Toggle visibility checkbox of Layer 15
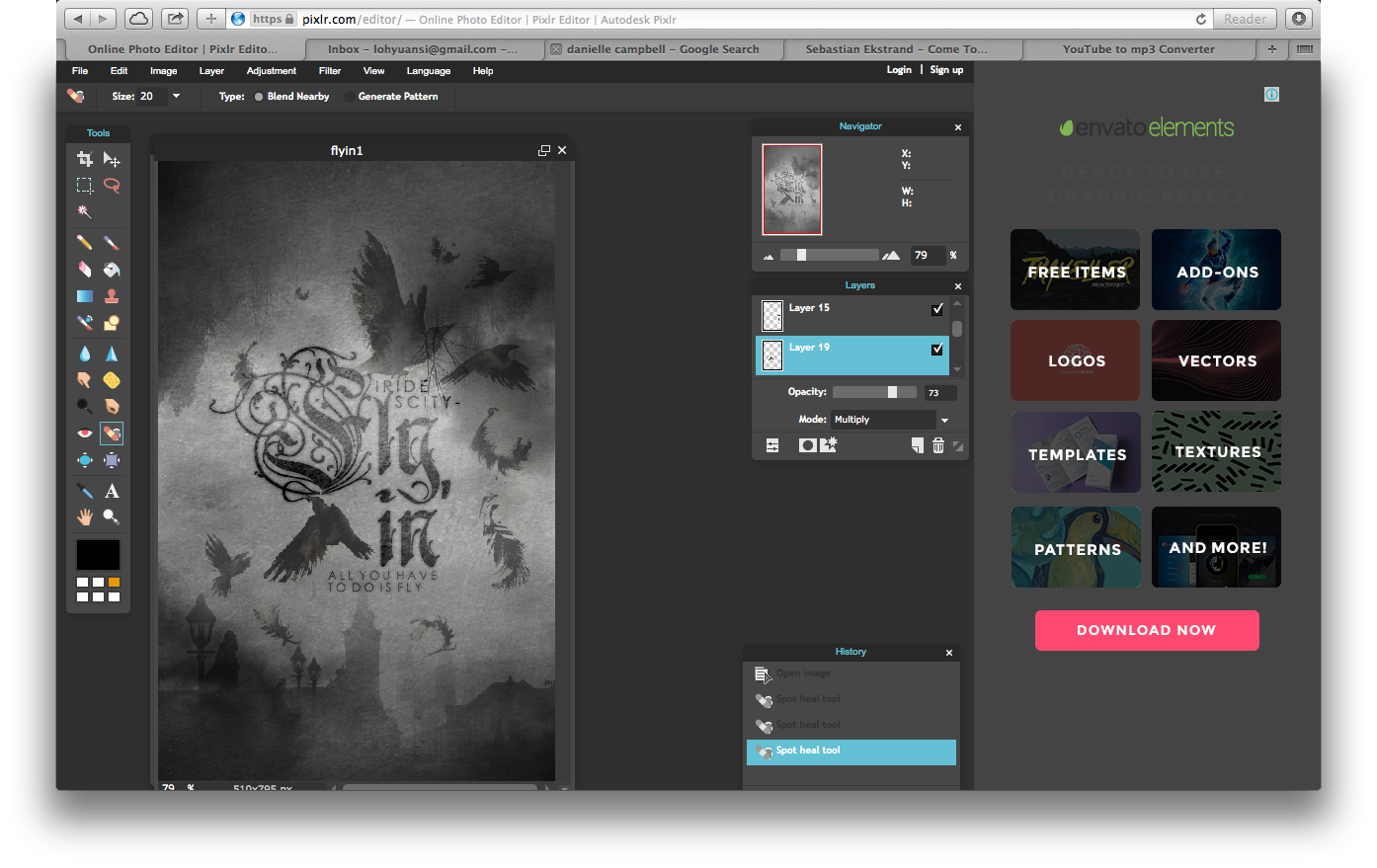 [937, 309]
